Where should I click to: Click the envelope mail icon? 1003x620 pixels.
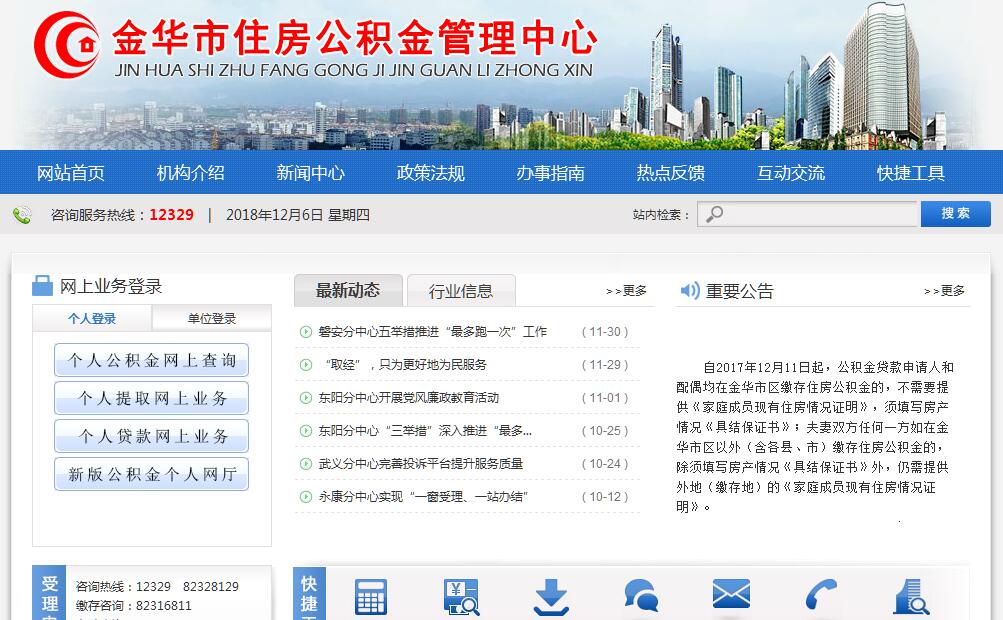(731, 594)
